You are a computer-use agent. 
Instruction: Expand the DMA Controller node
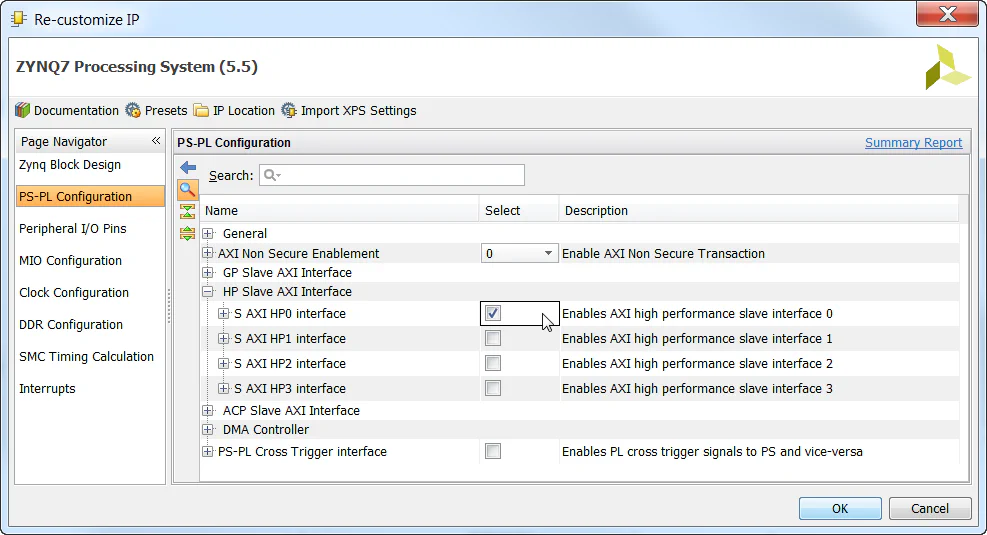[208, 430]
